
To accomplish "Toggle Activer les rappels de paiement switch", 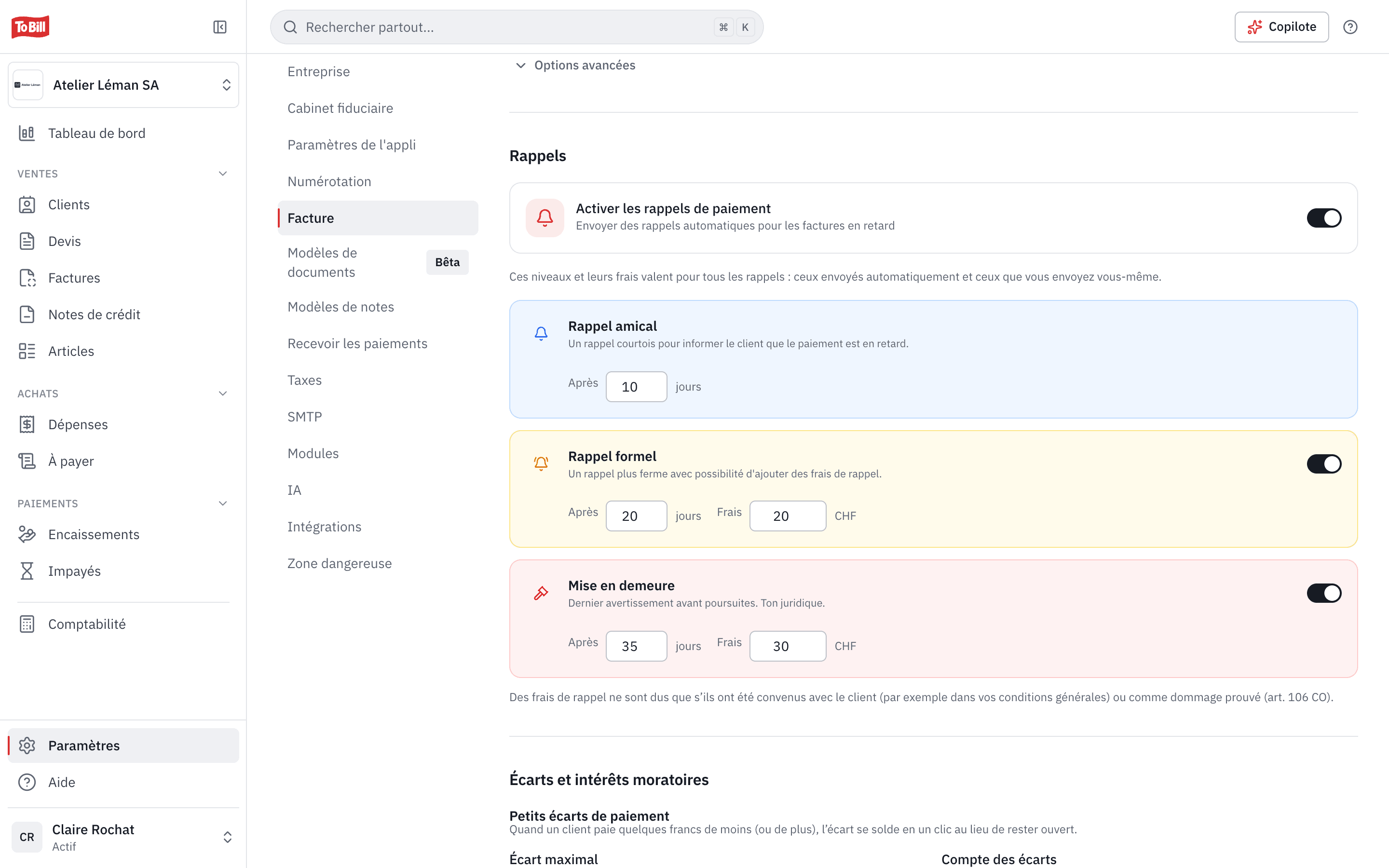I will pos(1323,218).
